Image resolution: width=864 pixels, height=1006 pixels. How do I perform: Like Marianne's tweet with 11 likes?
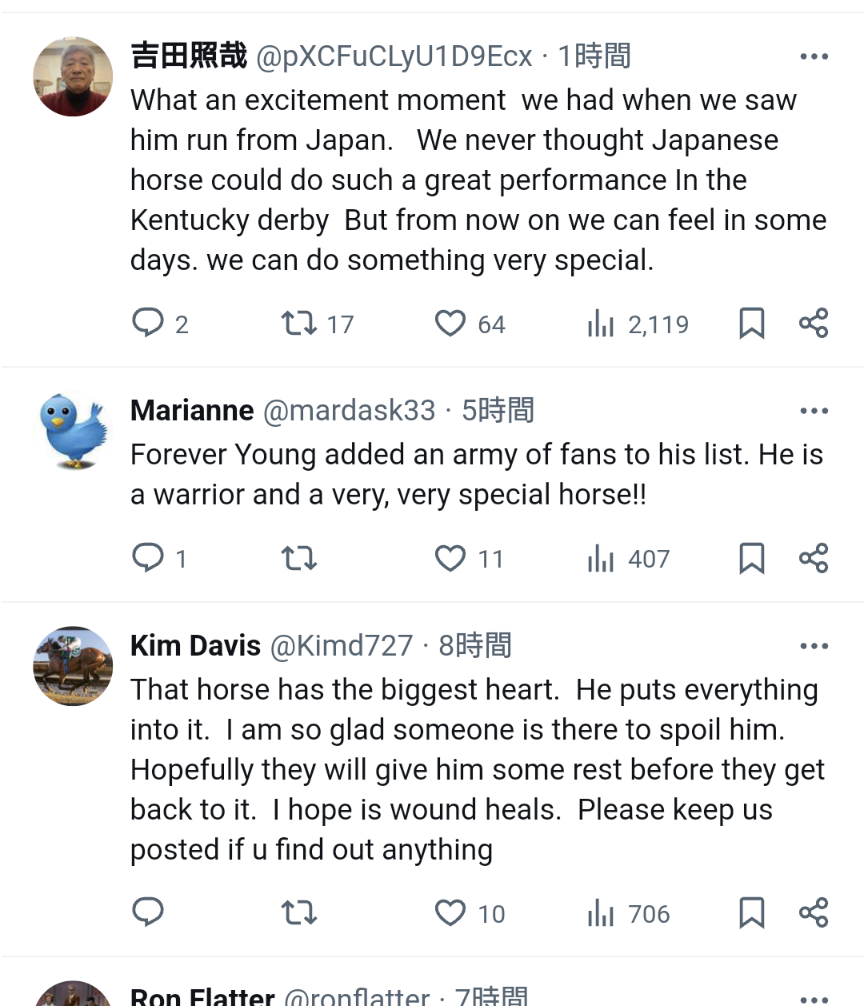pos(450,558)
